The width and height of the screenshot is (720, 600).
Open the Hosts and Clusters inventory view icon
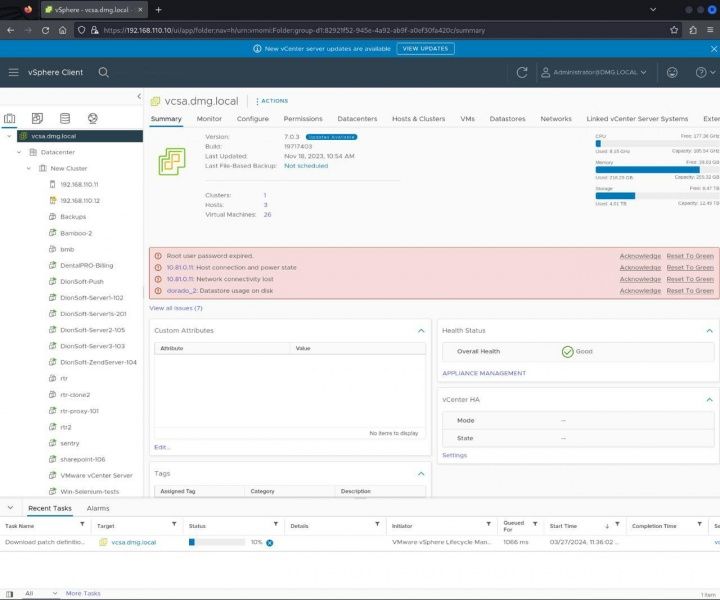point(10,118)
